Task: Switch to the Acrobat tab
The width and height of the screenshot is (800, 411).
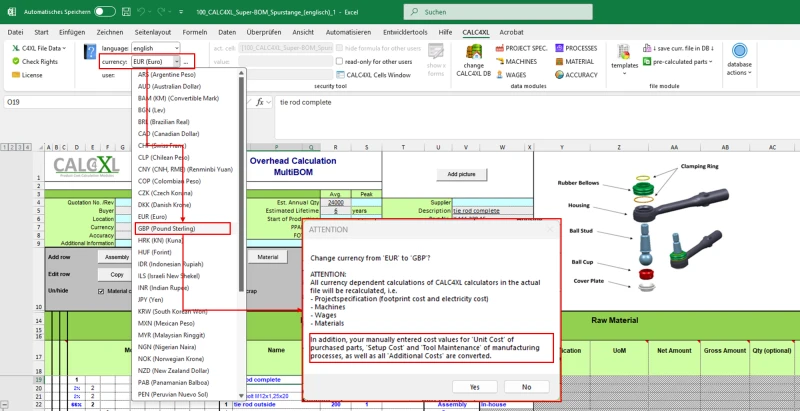Action: click(511, 32)
